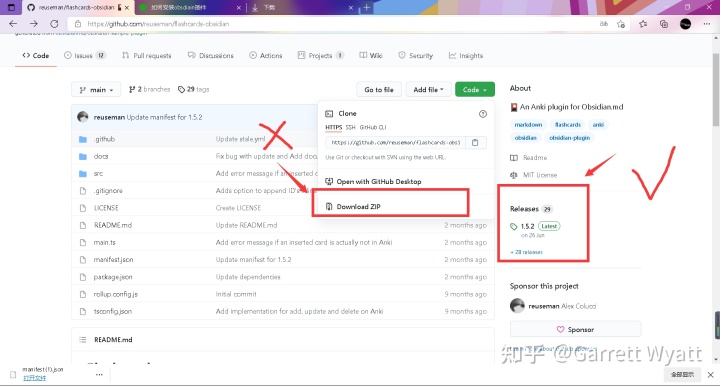Open the browser favorites list icon
The height and width of the screenshot is (386, 720).
pyautogui.click(x=643, y=24)
